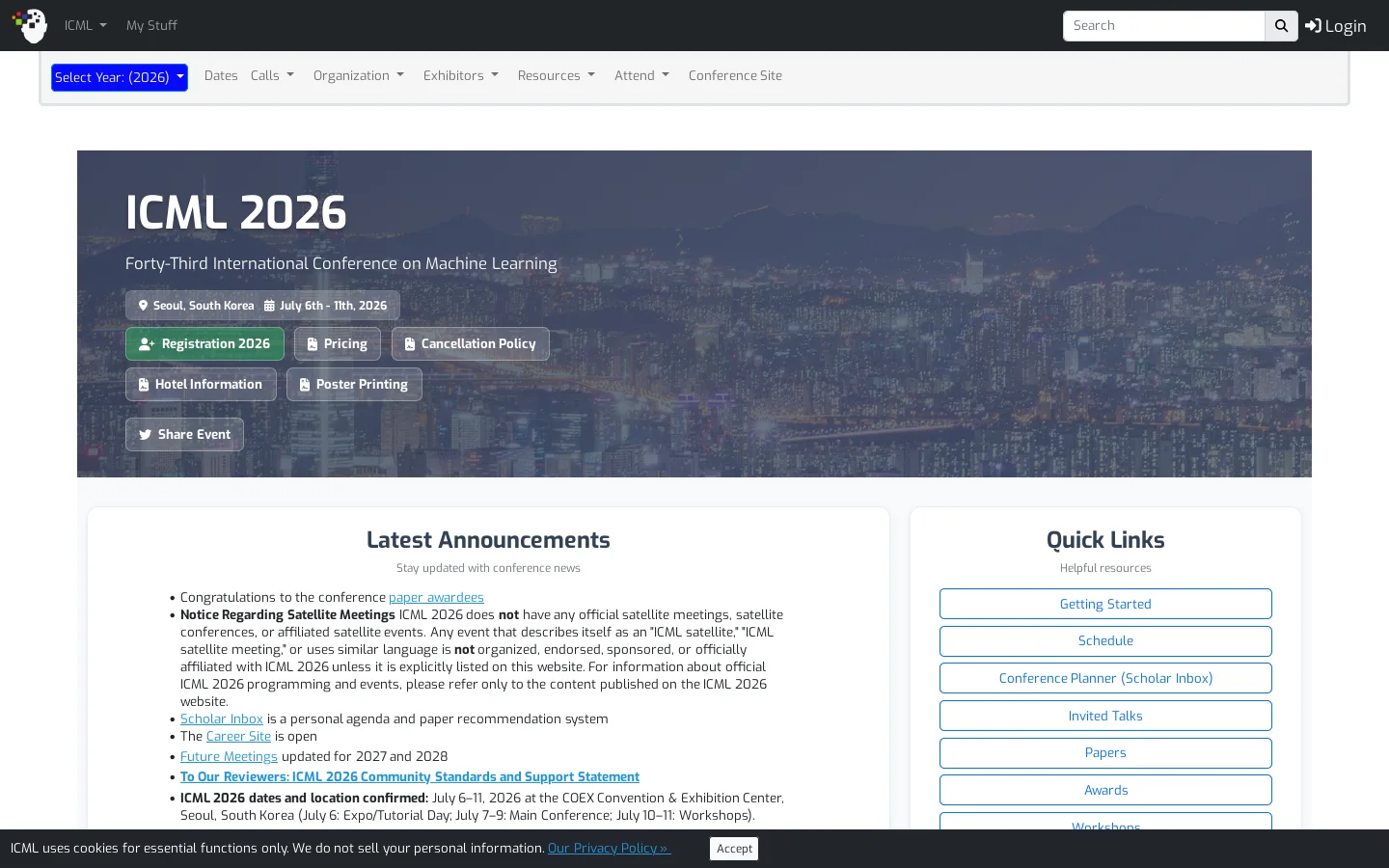View the Cancellation Policy
The image size is (1389, 868).
(x=471, y=344)
